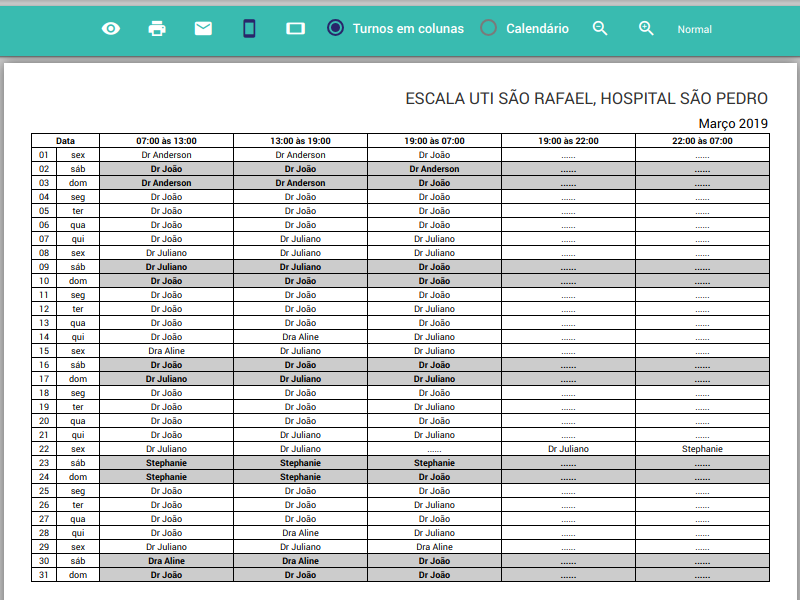Click 'Dra Aline' in day 28 afternoon shift
Screen dimensions: 800x600
[301, 533]
